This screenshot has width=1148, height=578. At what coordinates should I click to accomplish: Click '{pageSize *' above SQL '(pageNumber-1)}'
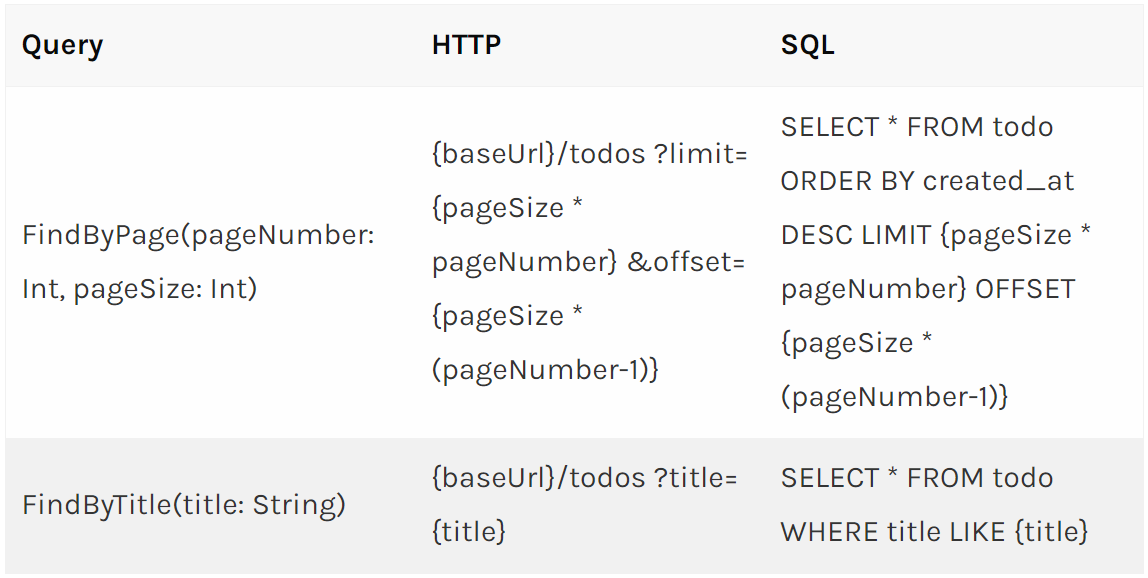(x=857, y=343)
